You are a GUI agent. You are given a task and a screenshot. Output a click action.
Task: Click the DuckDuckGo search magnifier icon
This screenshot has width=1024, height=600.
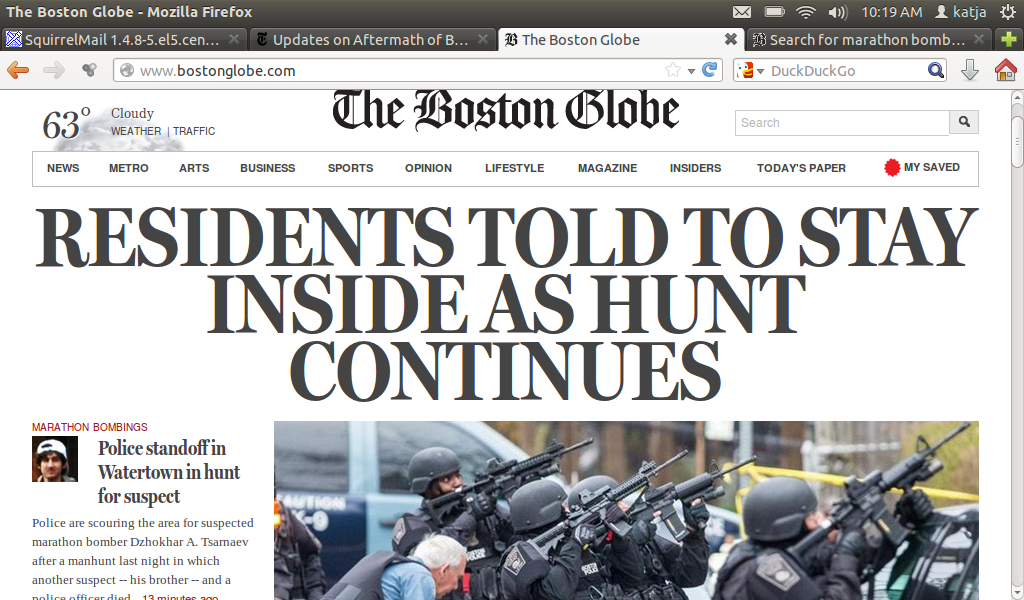(935, 70)
